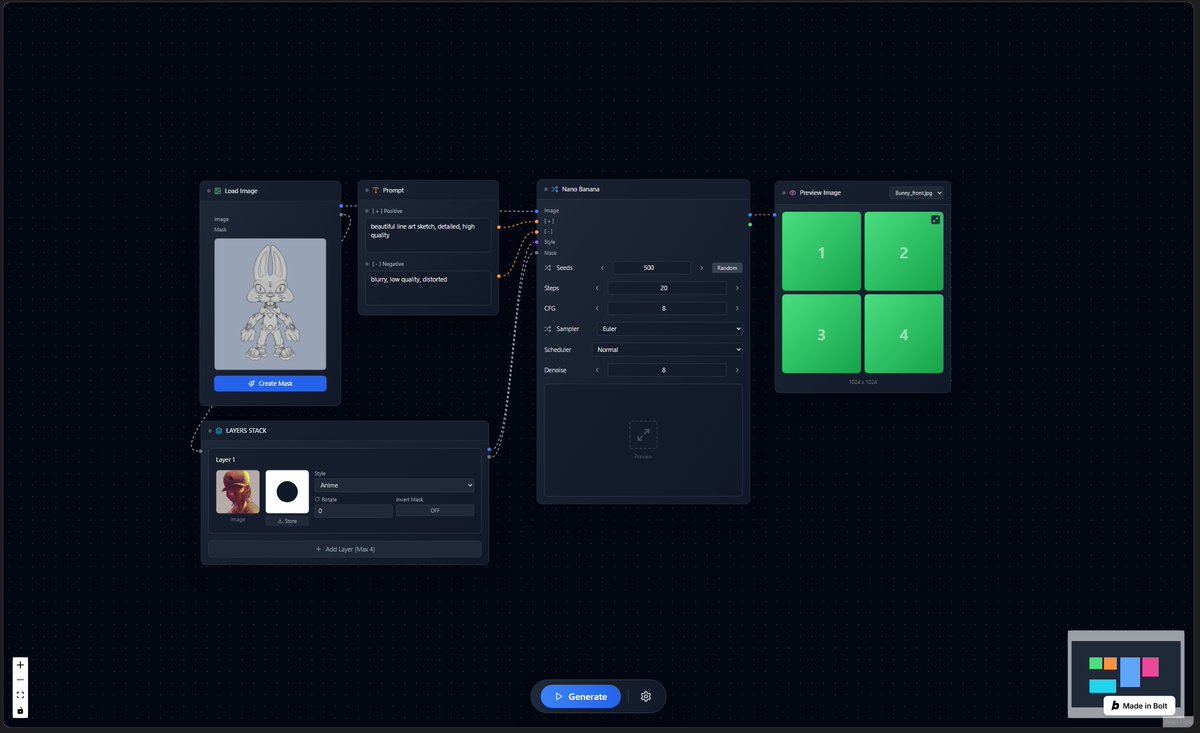Click the Negative prompt text area
The image size is (1200, 733).
tap(428, 288)
